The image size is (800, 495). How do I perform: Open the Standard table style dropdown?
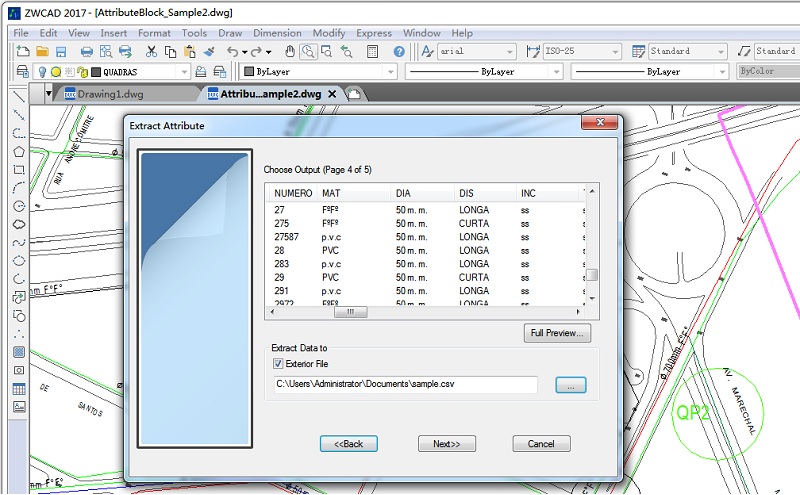[x=720, y=52]
